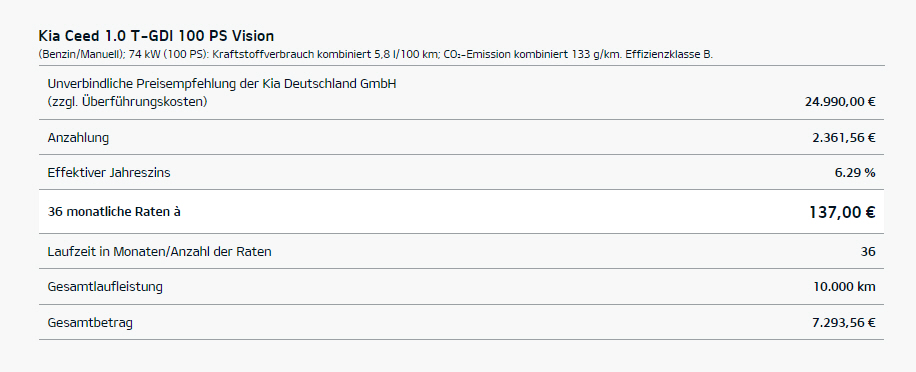The height and width of the screenshot is (372, 916).
Task: Click the Gesamtbetrag row label
Action: (90, 322)
